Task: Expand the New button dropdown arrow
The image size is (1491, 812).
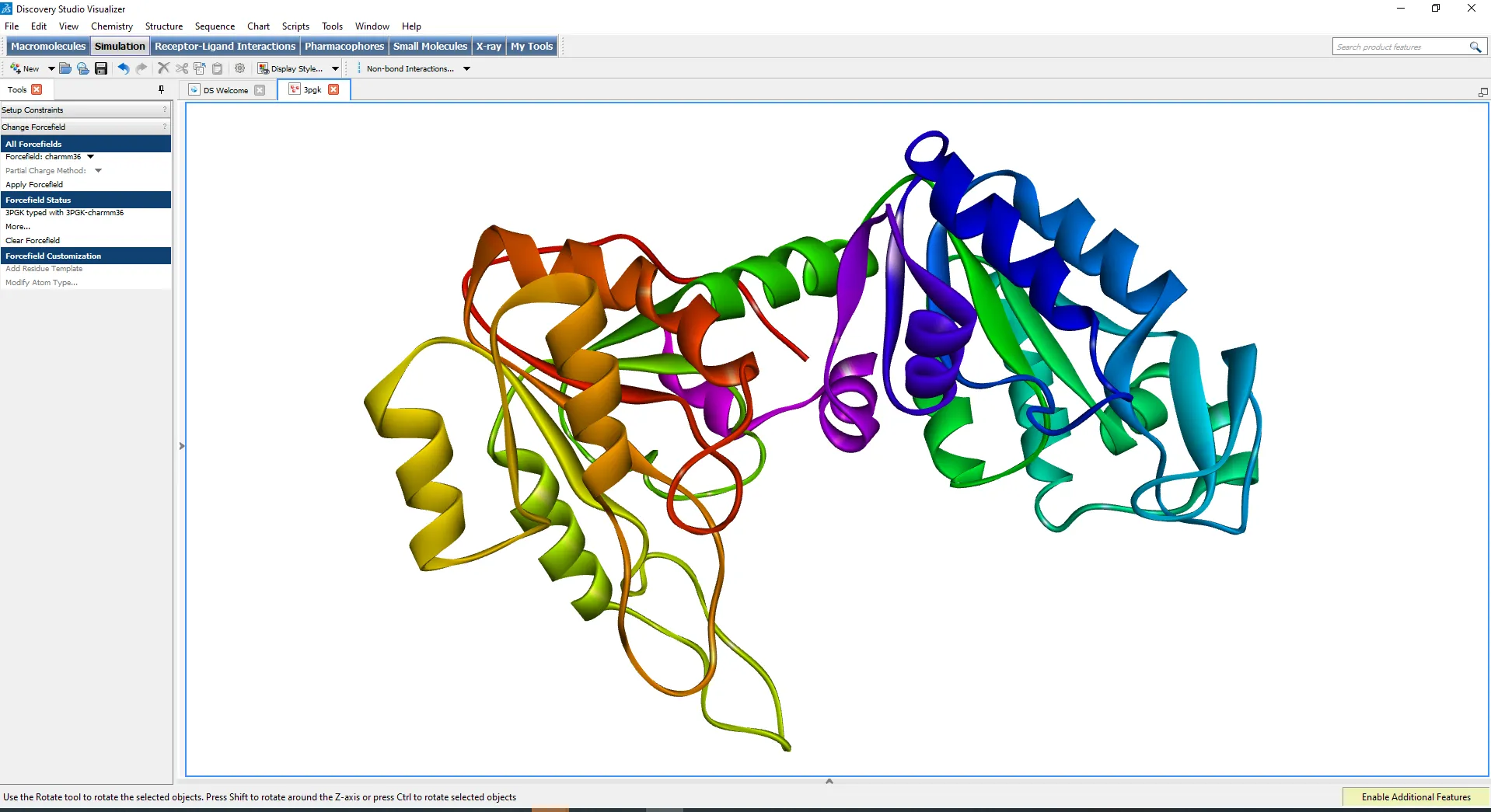Action: click(51, 68)
